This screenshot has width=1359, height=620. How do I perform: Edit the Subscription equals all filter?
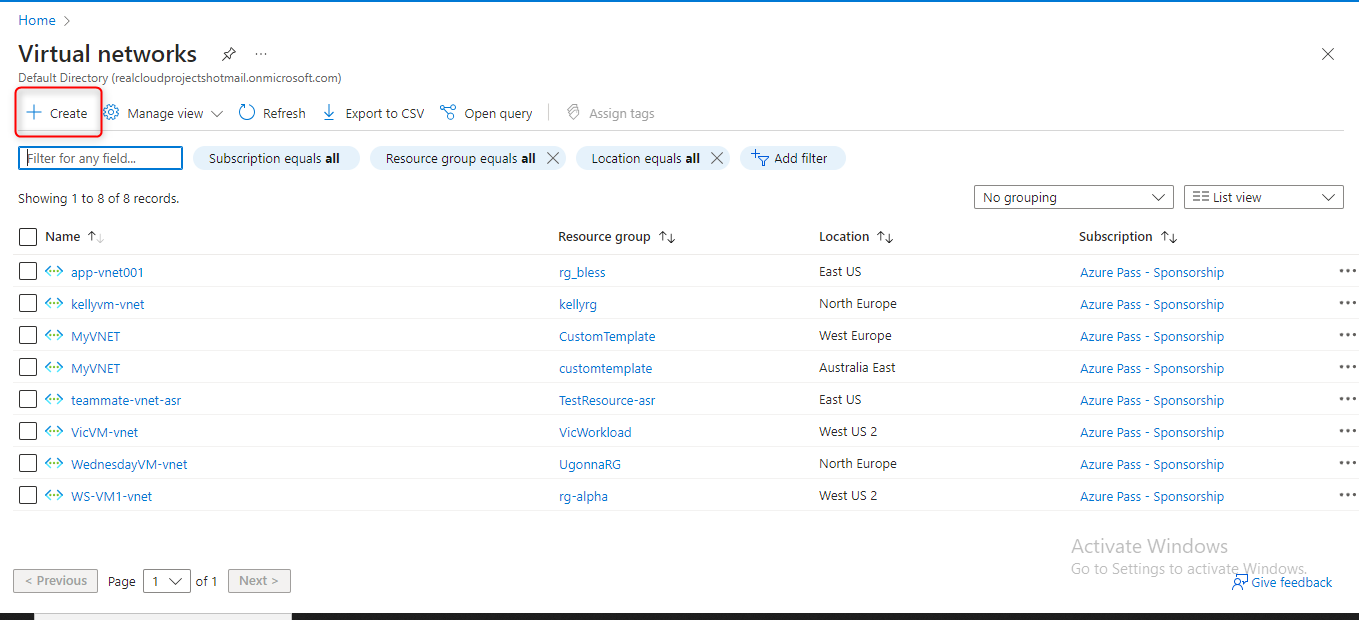click(x=275, y=158)
